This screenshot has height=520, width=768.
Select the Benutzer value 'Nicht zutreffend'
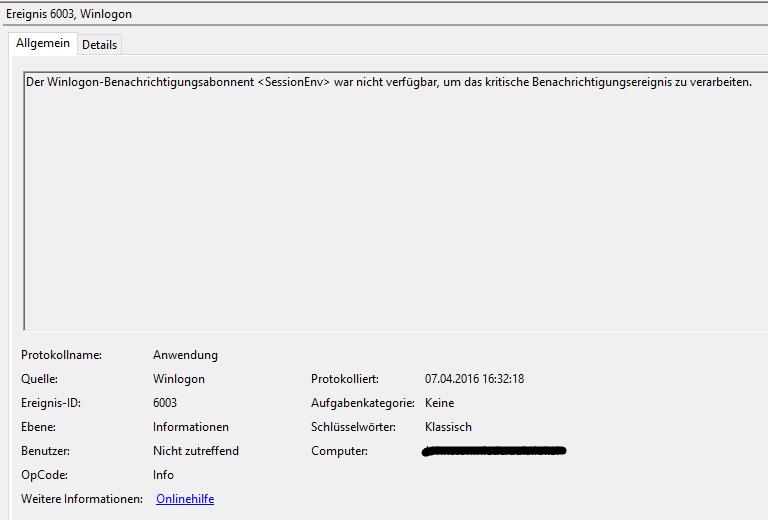pyautogui.click(x=196, y=451)
